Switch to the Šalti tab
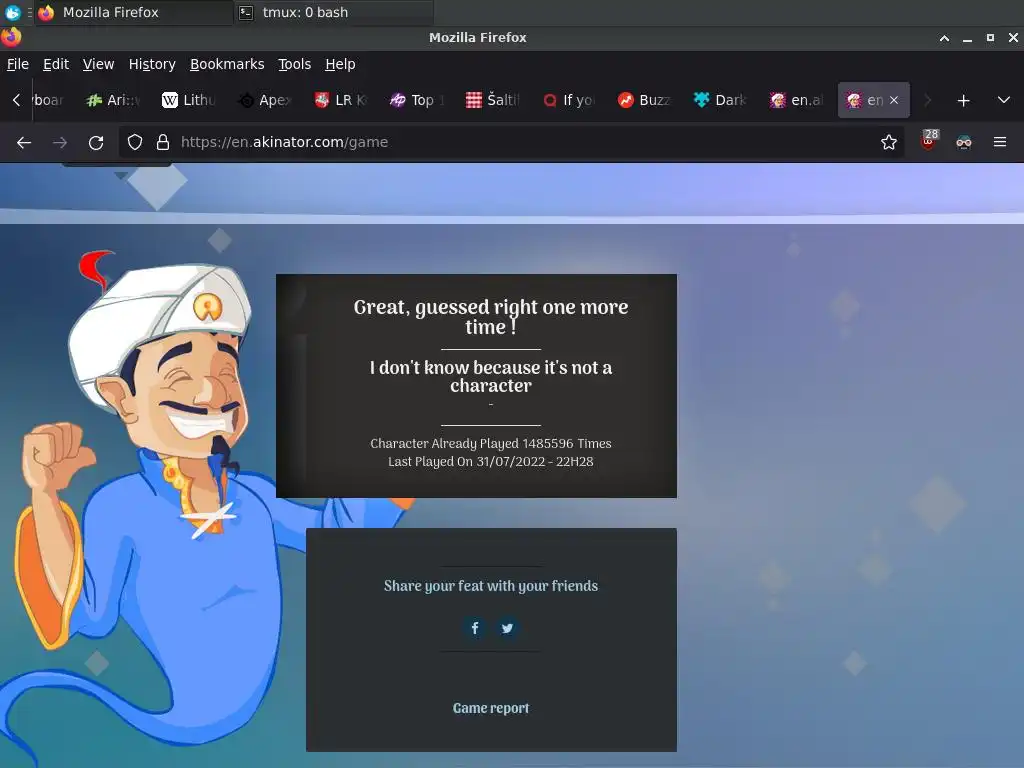The height and width of the screenshot is (768, 1024). pos(494,100)
